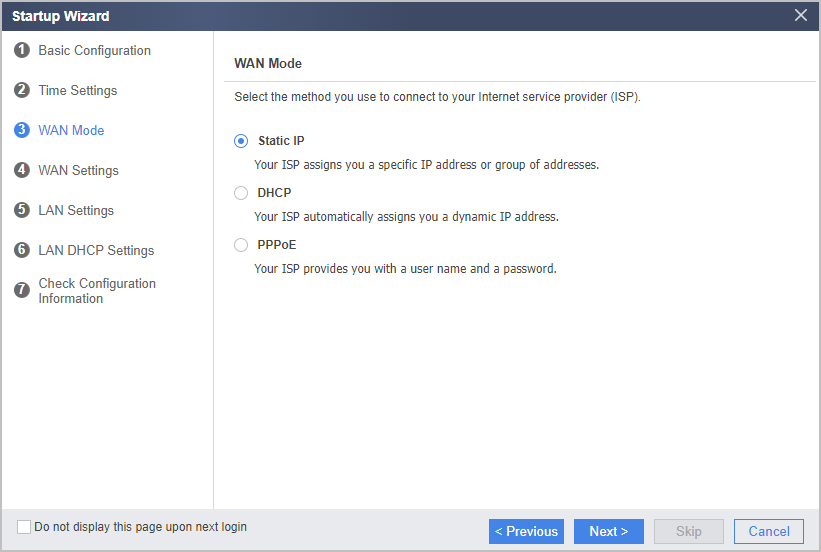Viewport: 821px width, 552px height.
Task: Click the Next button
Action: [x=608, y=532]
